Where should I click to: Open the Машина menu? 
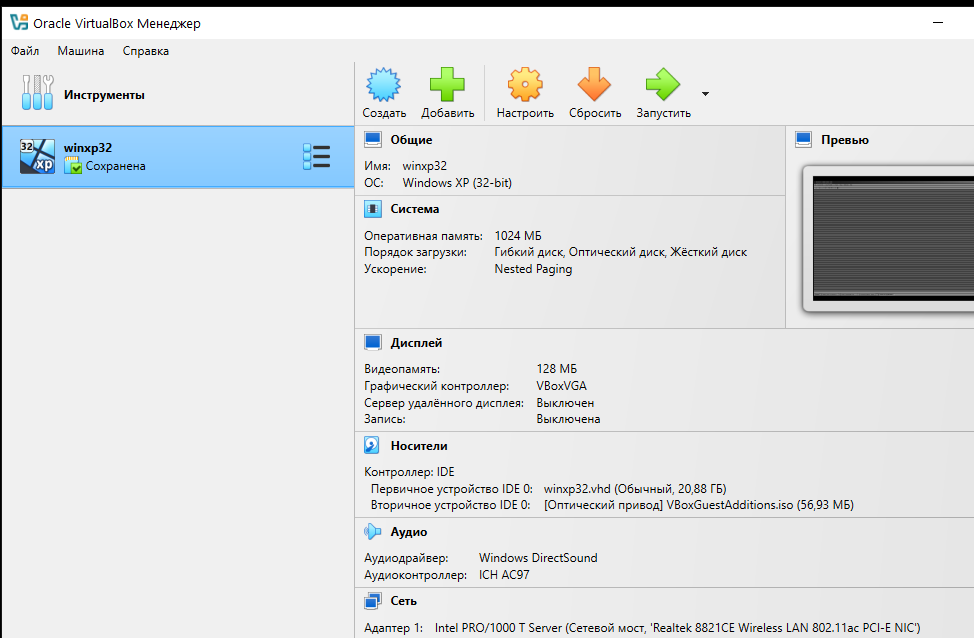80,51
